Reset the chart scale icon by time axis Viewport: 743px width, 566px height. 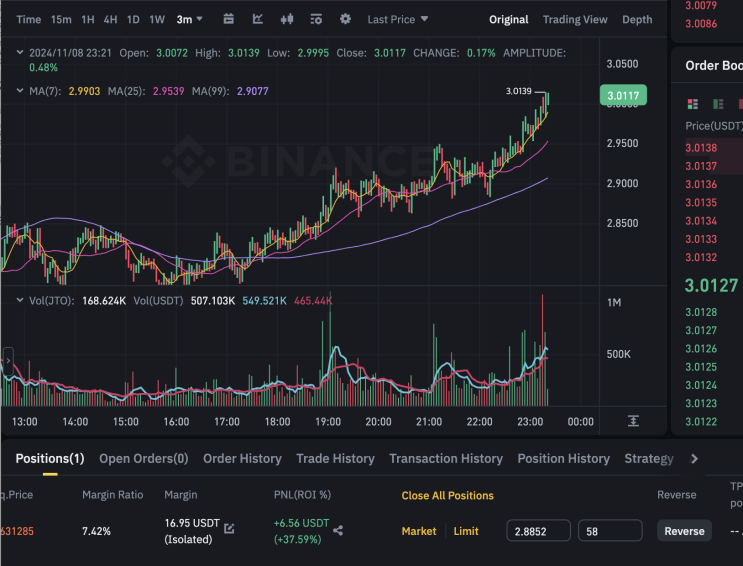point(634,421)
